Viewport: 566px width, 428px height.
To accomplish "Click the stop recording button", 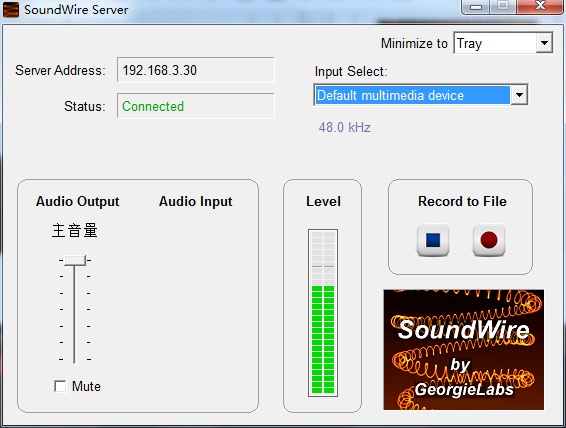I will pyautogui.click(x=433, y=240).
